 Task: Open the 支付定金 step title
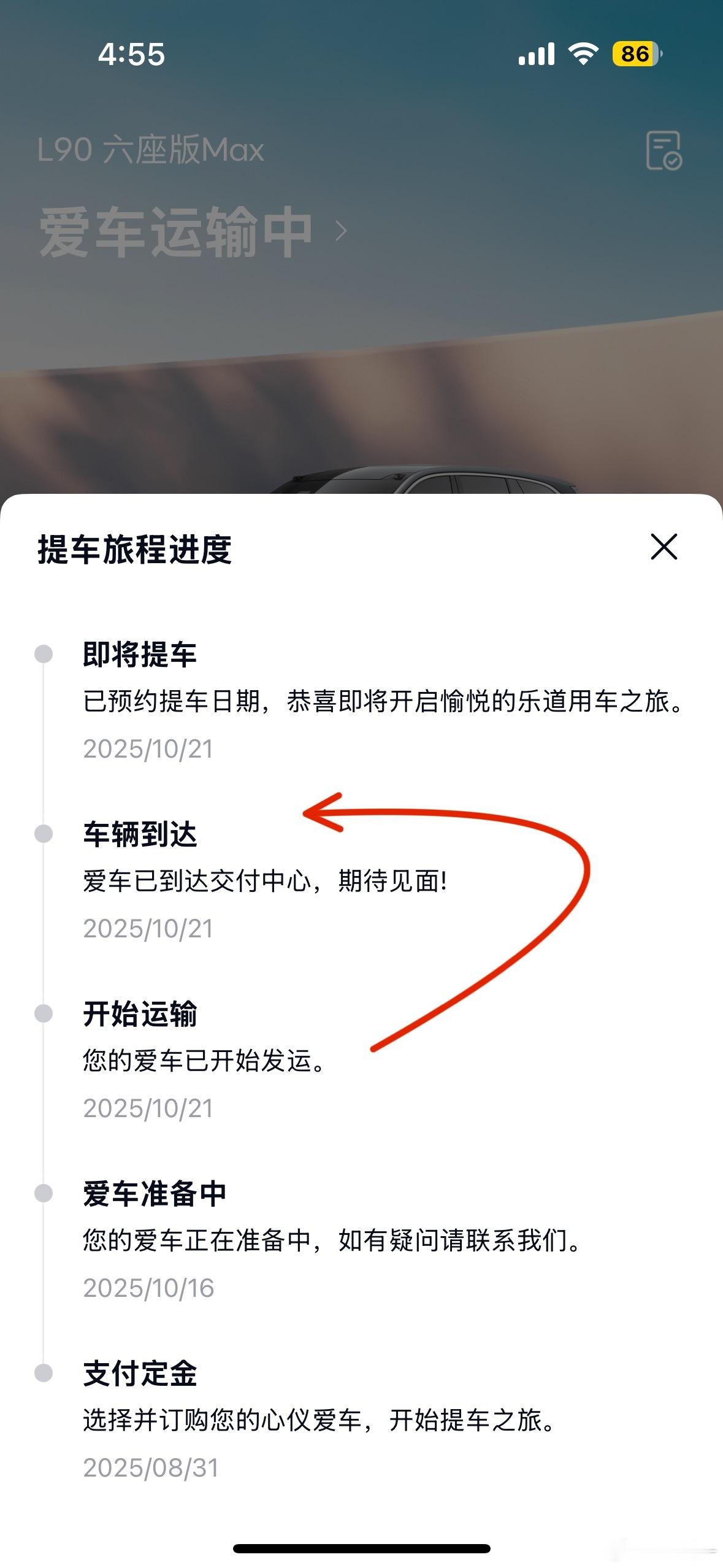(x=140, y=1374)
